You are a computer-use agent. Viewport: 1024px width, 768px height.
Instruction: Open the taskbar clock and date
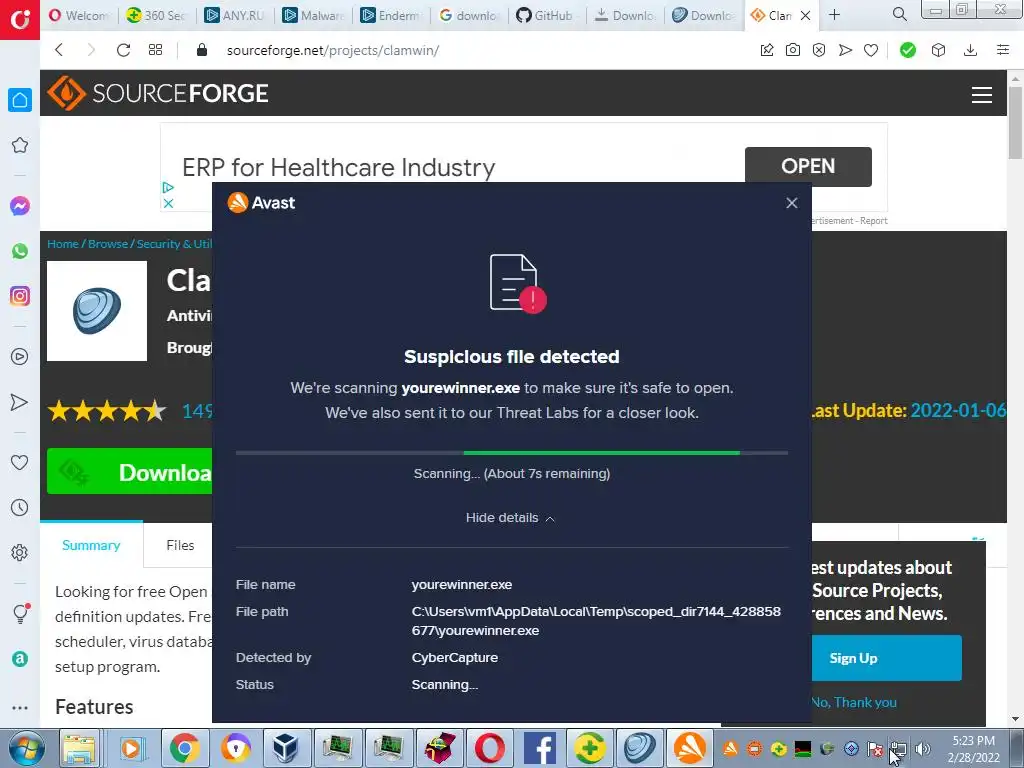974,749
